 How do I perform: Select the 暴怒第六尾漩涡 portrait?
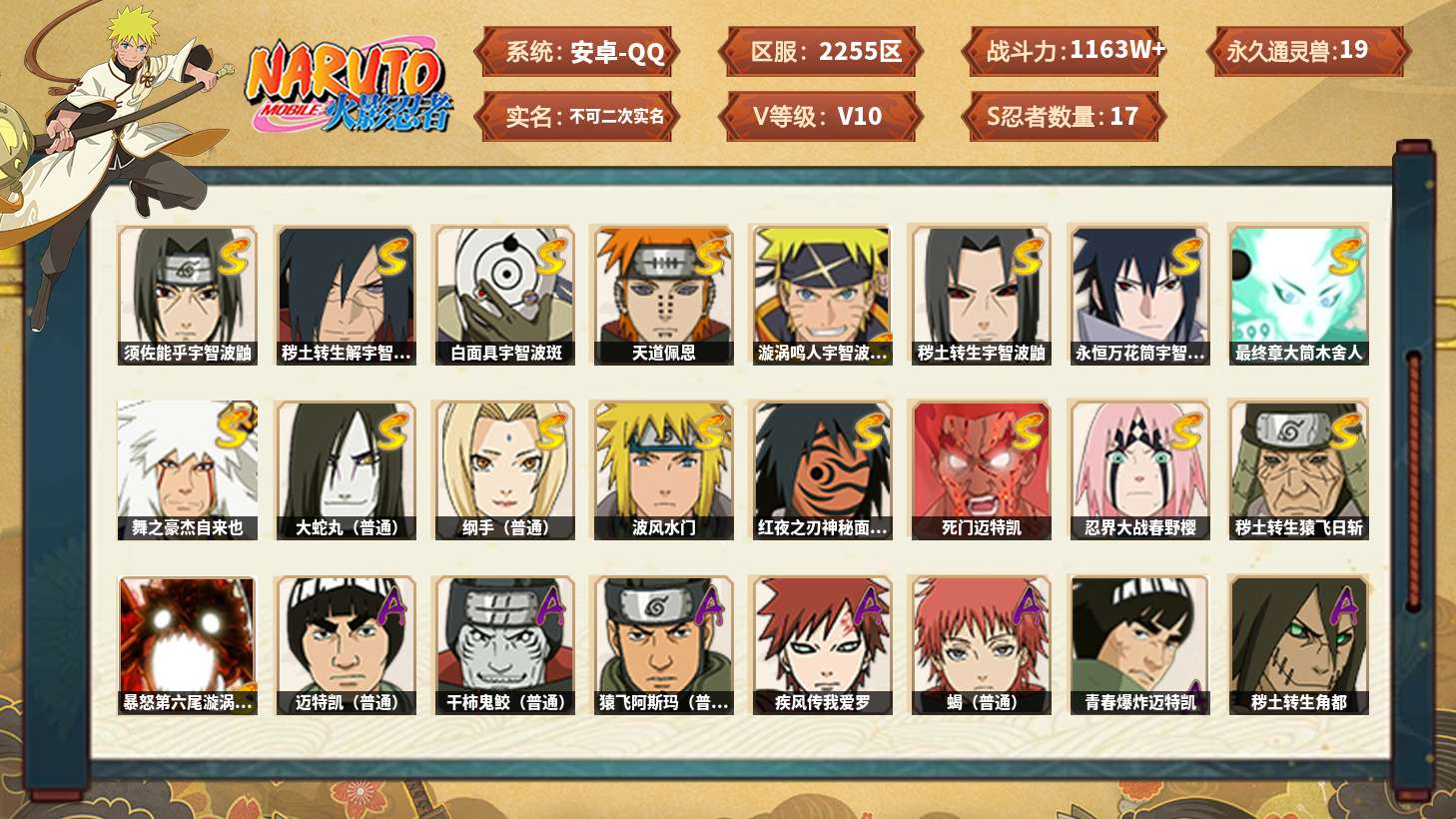[187, 645]
